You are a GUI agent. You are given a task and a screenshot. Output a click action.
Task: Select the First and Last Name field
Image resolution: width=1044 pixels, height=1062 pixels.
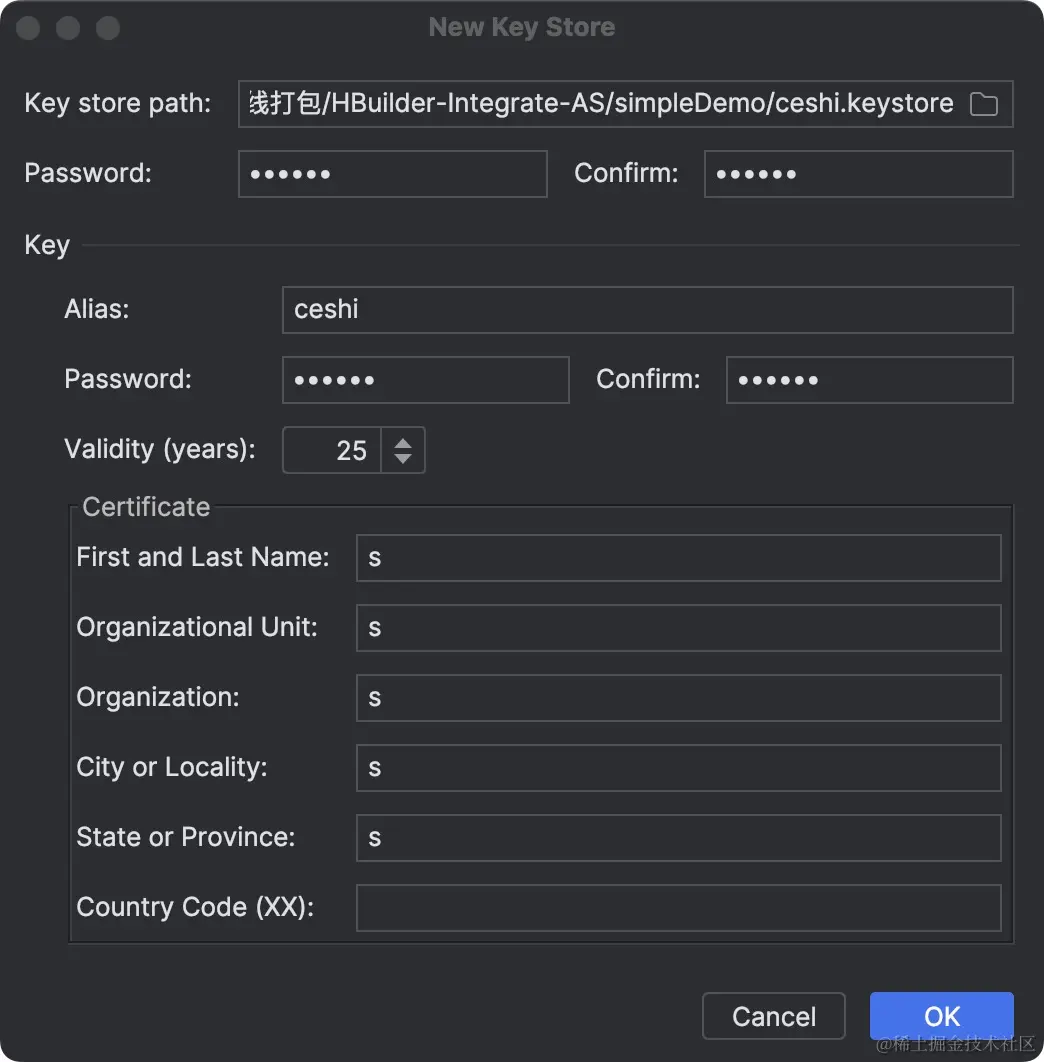(679, 558)
